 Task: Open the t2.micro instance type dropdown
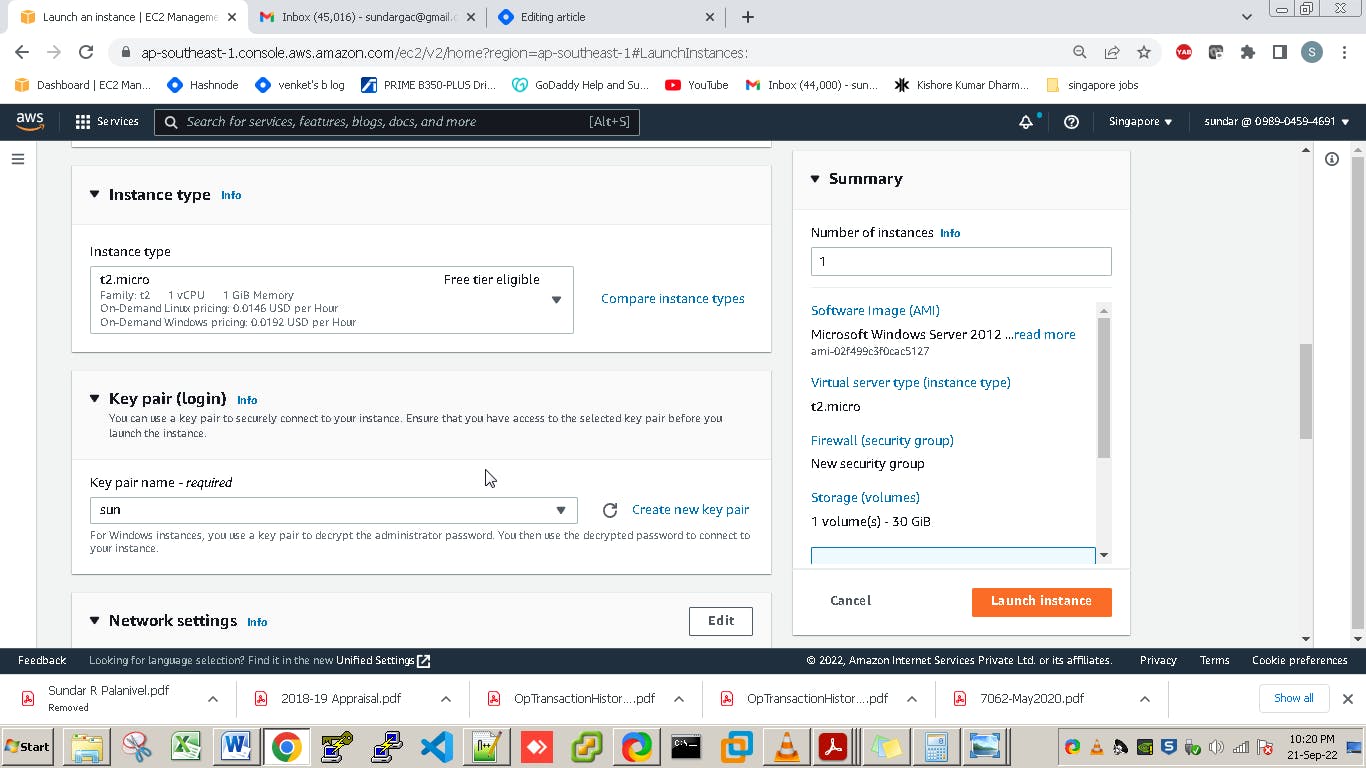(x=332, y=300)
